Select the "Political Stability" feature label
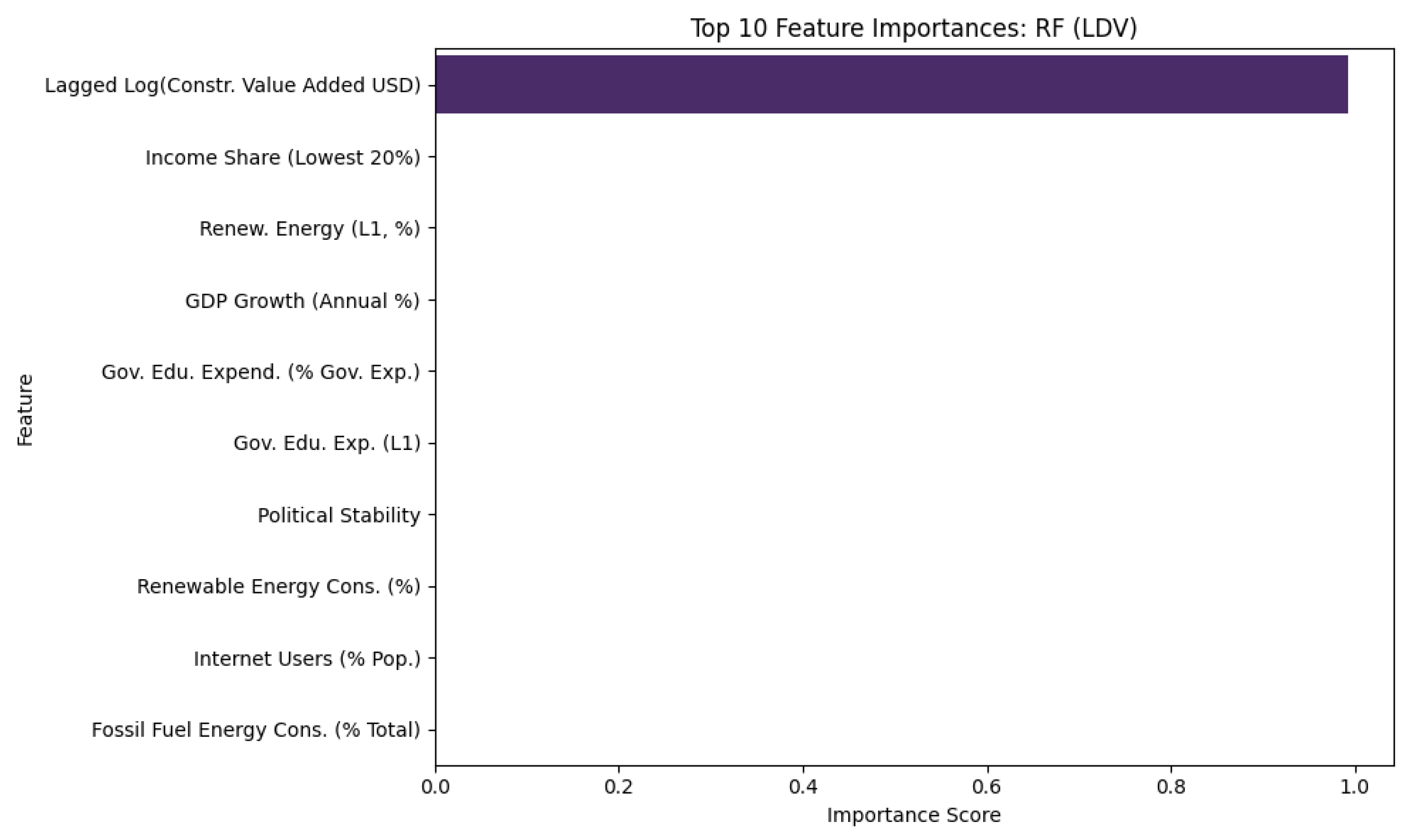Screen dimensions: 1413x840 (338, 515)
